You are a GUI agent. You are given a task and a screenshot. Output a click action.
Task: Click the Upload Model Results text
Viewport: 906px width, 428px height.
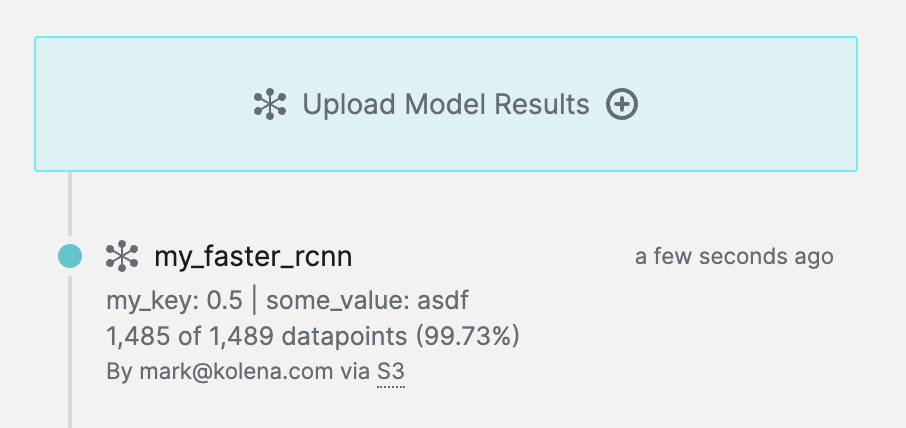click(x=446, y=104)
